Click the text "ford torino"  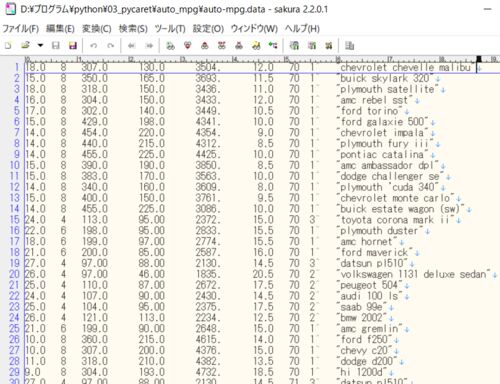369,111
